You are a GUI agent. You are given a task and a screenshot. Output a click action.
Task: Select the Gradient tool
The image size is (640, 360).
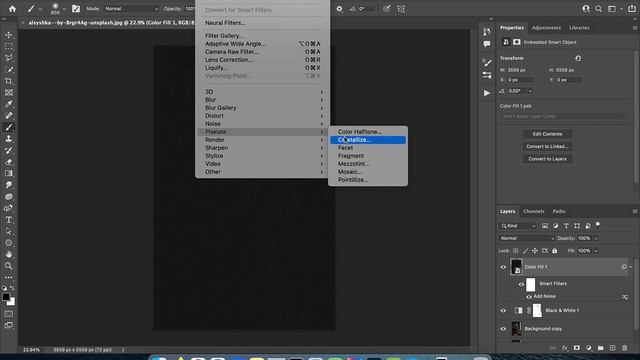9,173
